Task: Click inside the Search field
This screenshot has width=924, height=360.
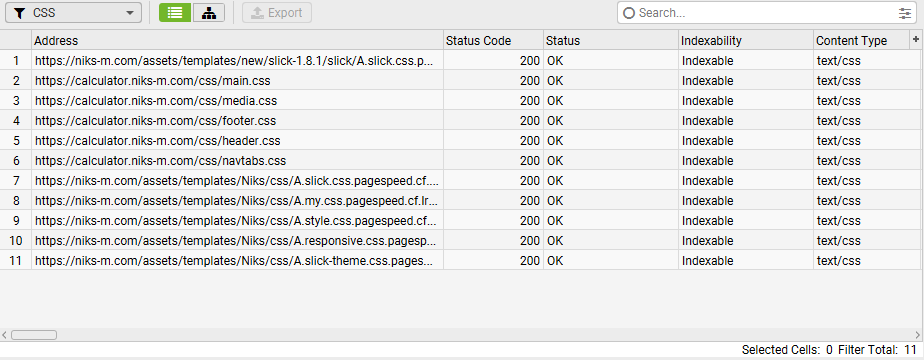Action: click(x=766, y=13)
